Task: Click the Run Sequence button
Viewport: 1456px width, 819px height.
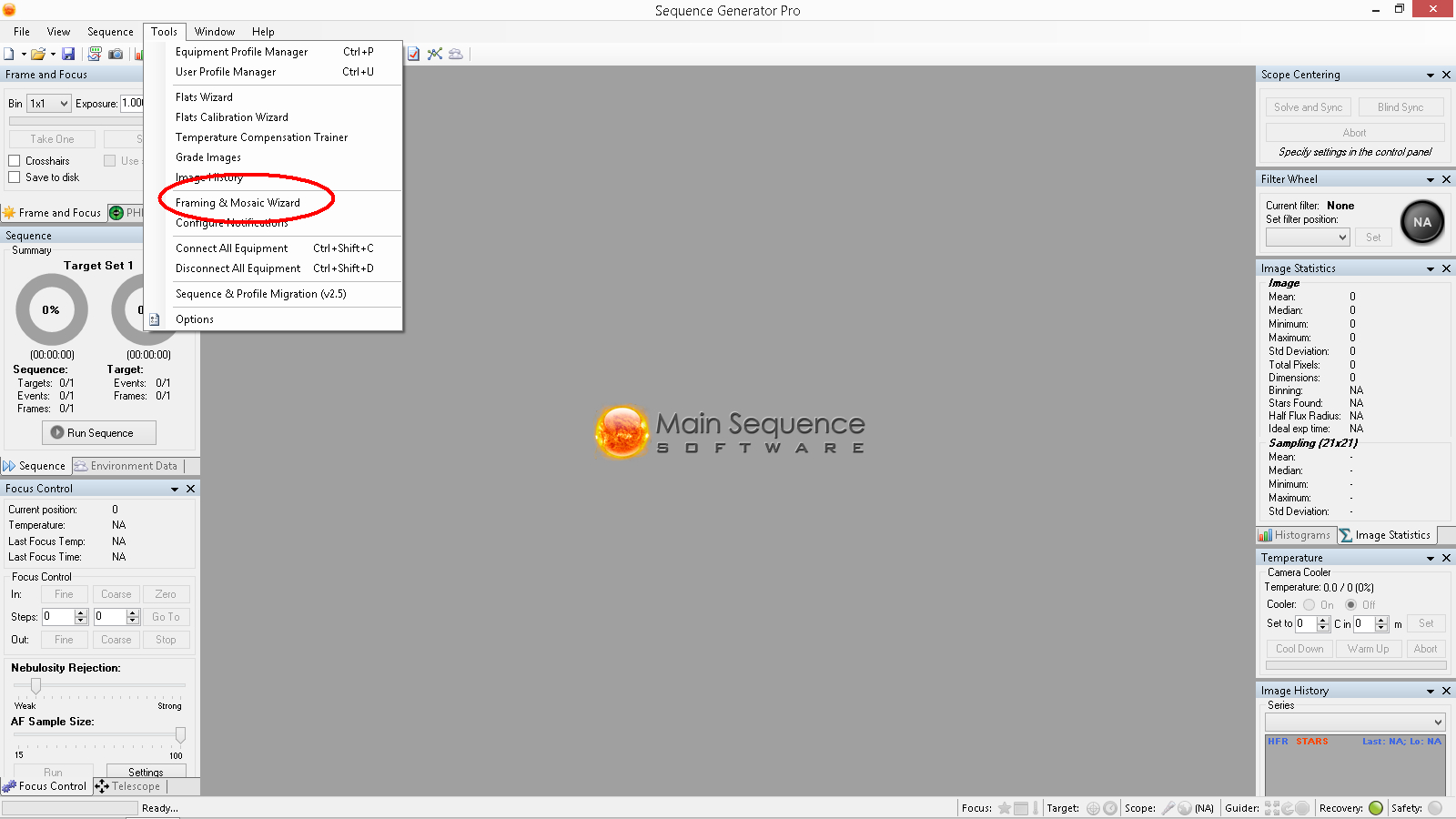Action: (99, 433)
